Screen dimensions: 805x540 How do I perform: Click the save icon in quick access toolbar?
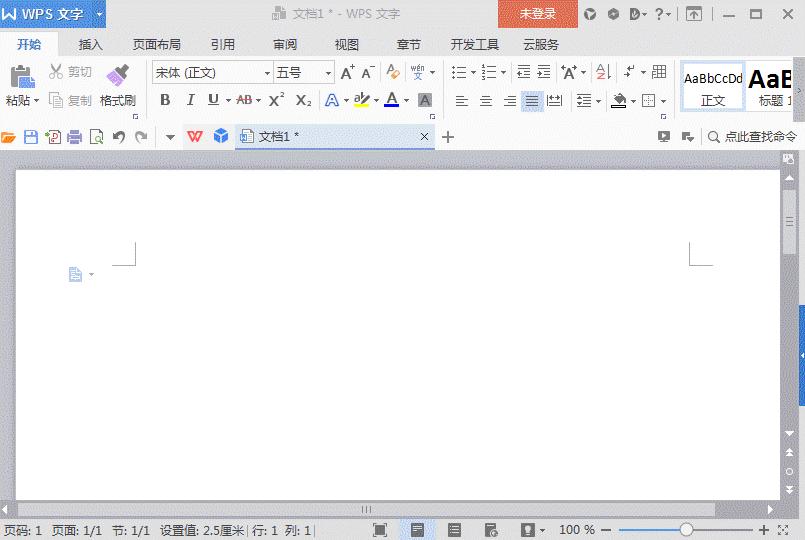30,137
